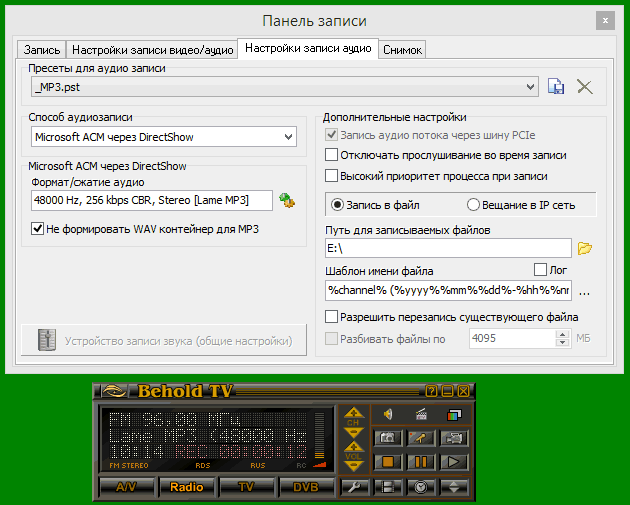630x505 pixels.
Task: Select 'Вещание в IP сеть' radio option
Action: [x=473, y=205]
